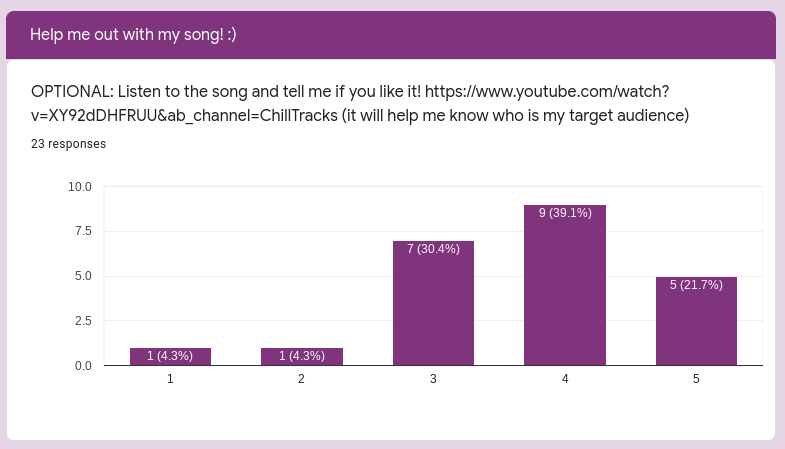Click x-axis label 1 under the chart
Screen dimensions: 785x449
pos(170,379)
